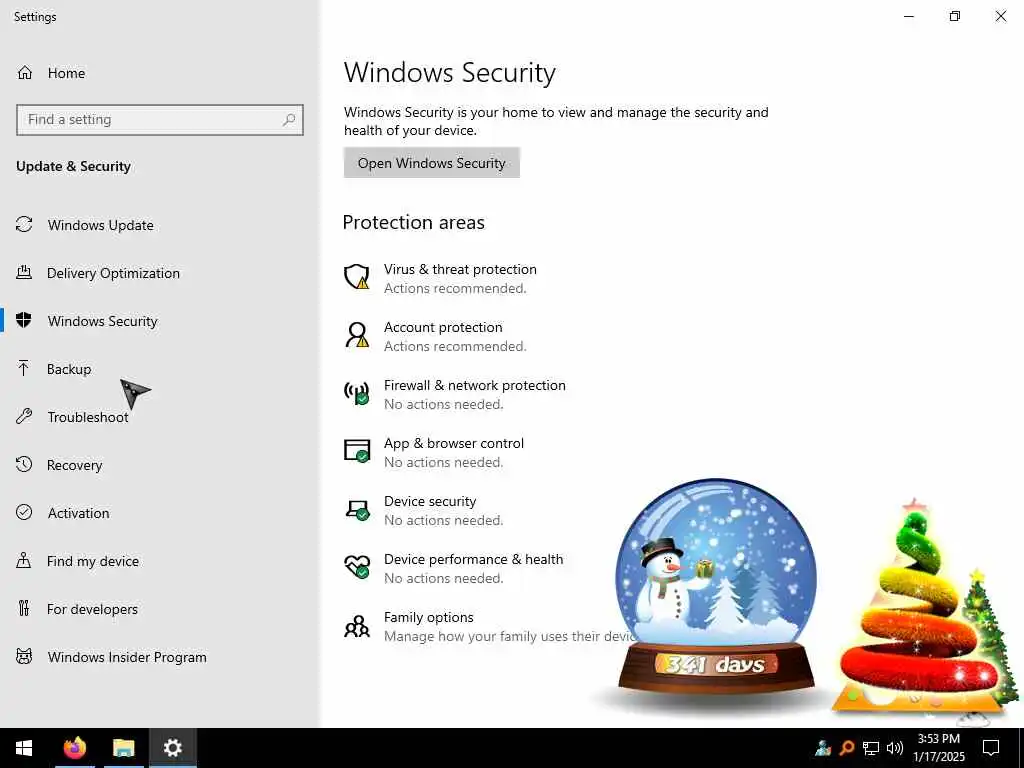Screen dimensions: 1024x768
Task: Open the volume speaker tray icon
Action: click(895, 748)
